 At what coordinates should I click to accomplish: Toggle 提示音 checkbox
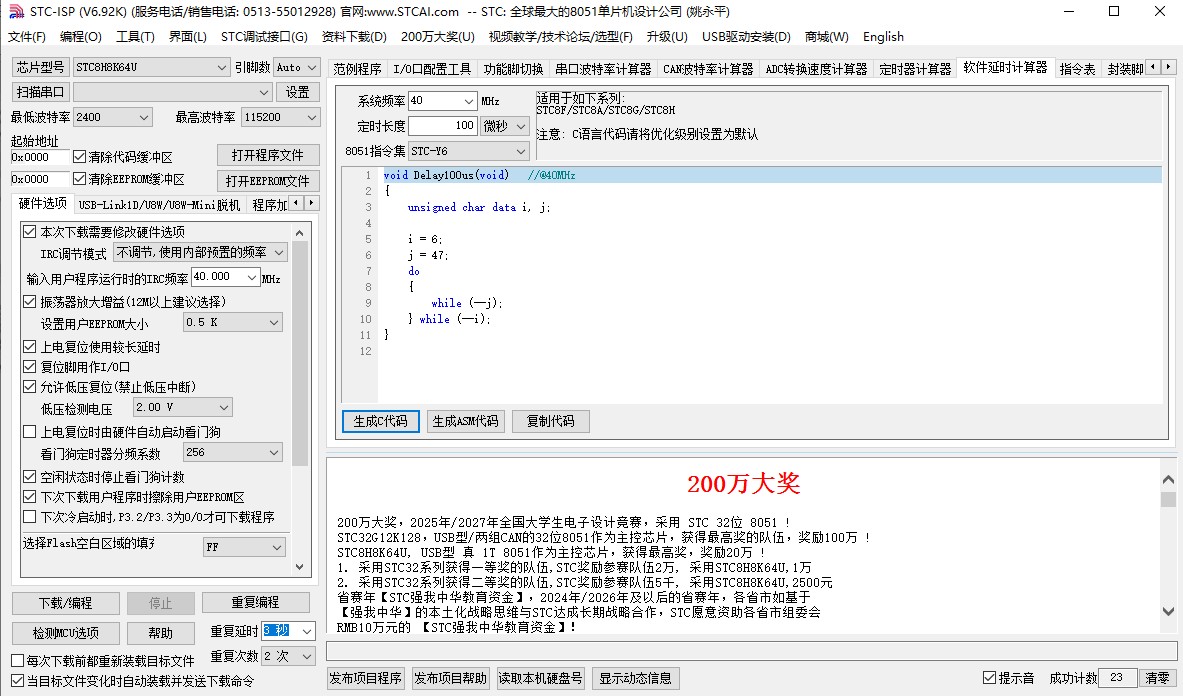point(989,677)
